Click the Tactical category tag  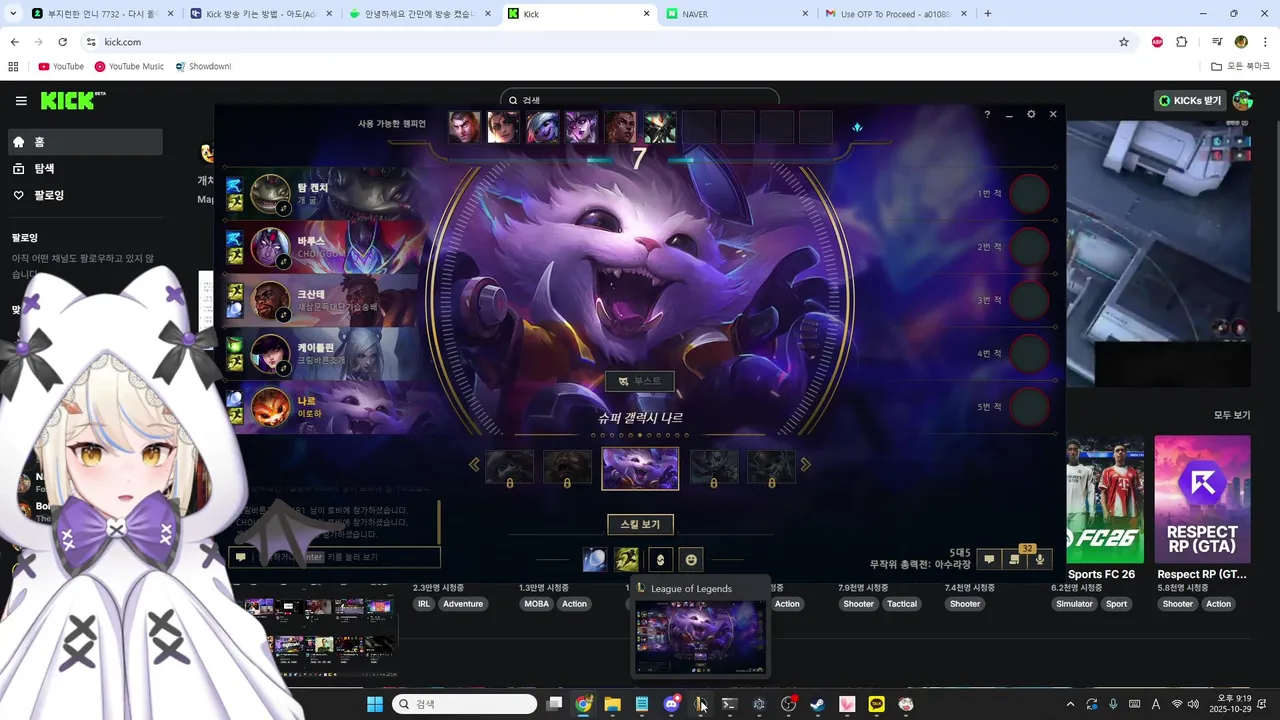coord(902,604)
